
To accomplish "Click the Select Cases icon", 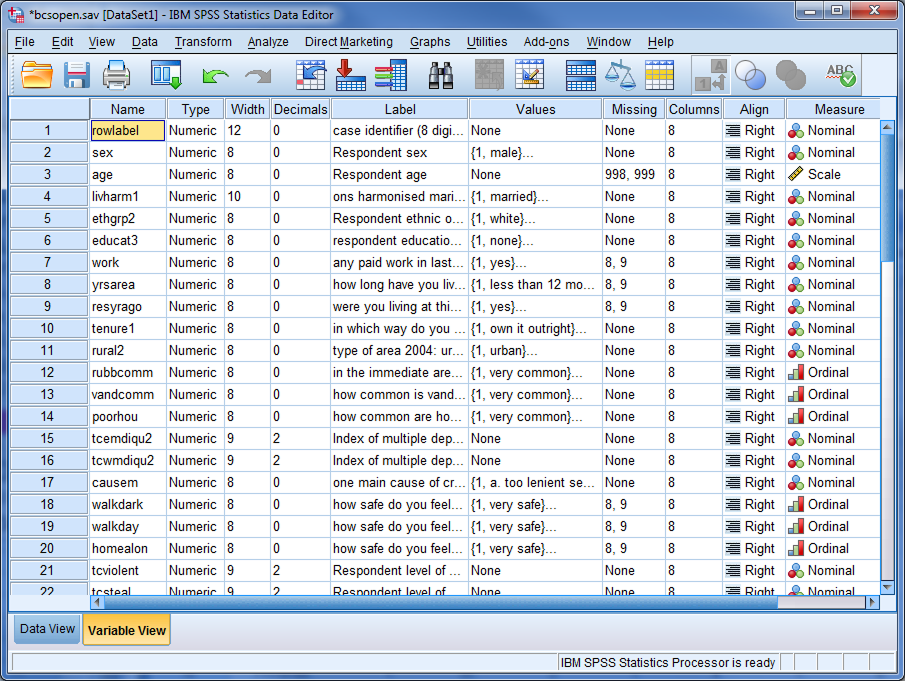I will click(660, 75).
